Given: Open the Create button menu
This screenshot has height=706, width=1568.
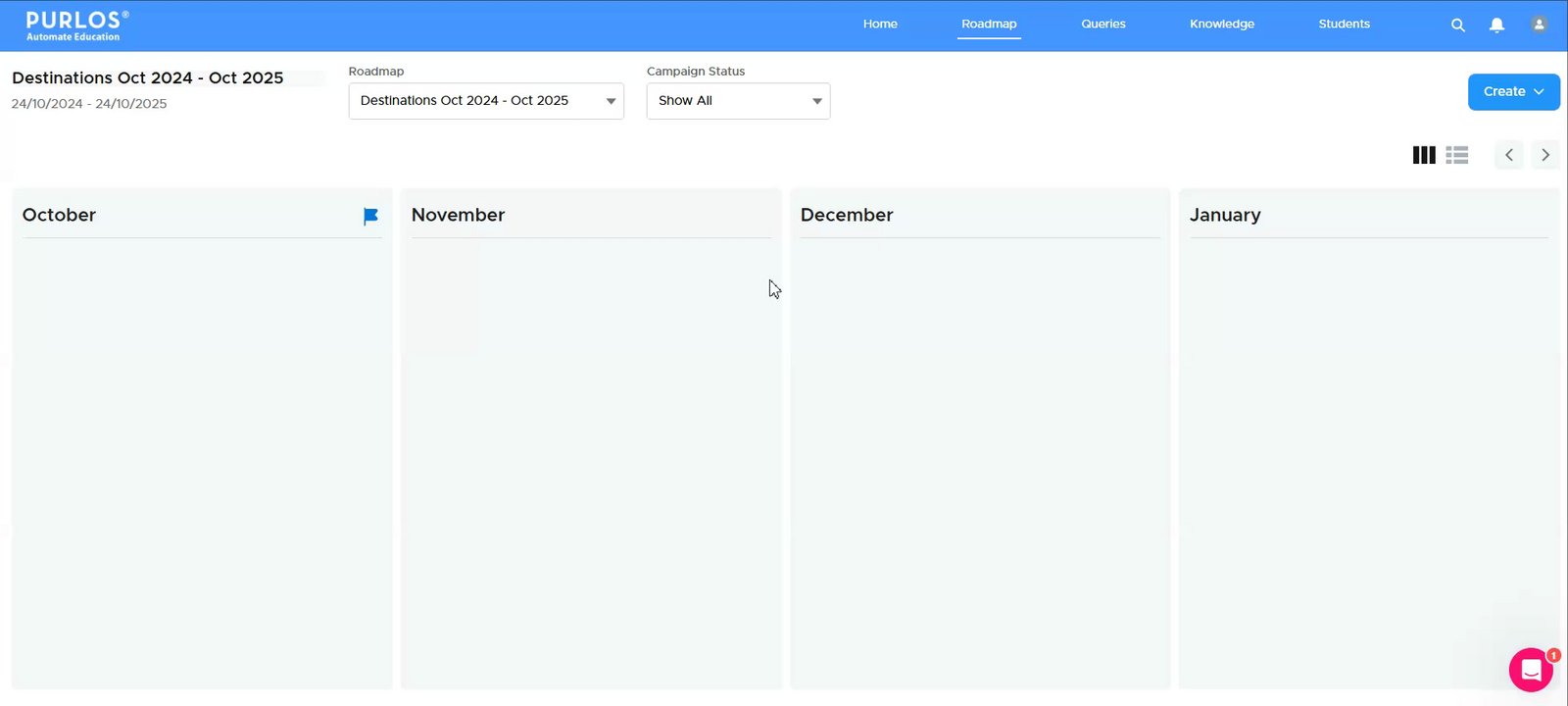Looking at the screenshot, I should coord(1514,92).
